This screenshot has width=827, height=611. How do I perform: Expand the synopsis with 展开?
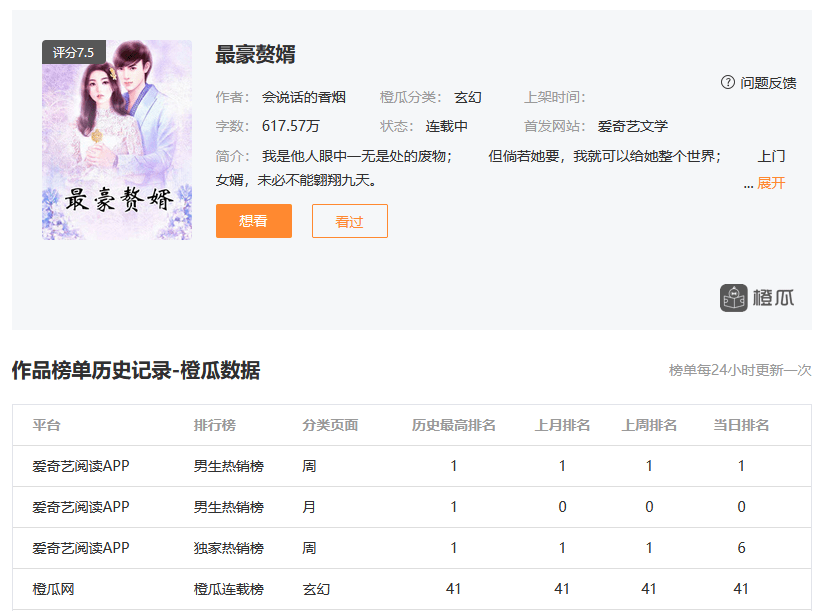pos(771,183)
